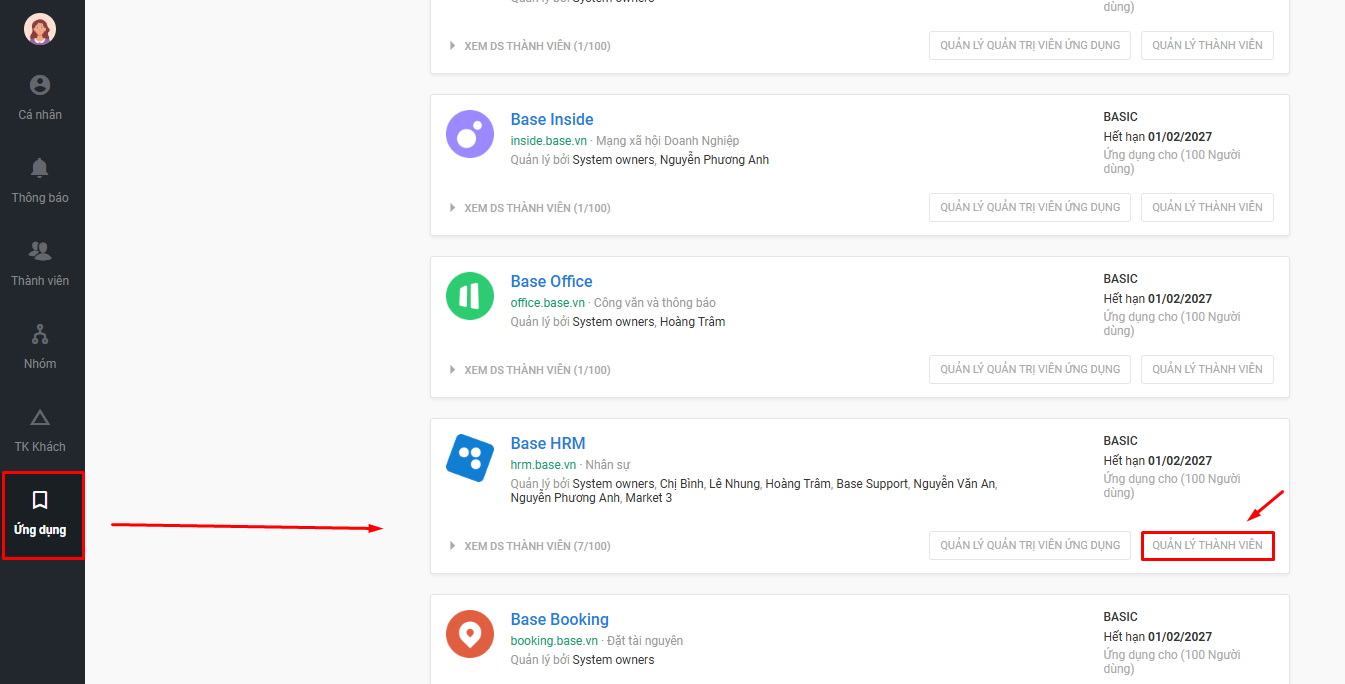Open the user avatar profile picture

coord(40,29)
